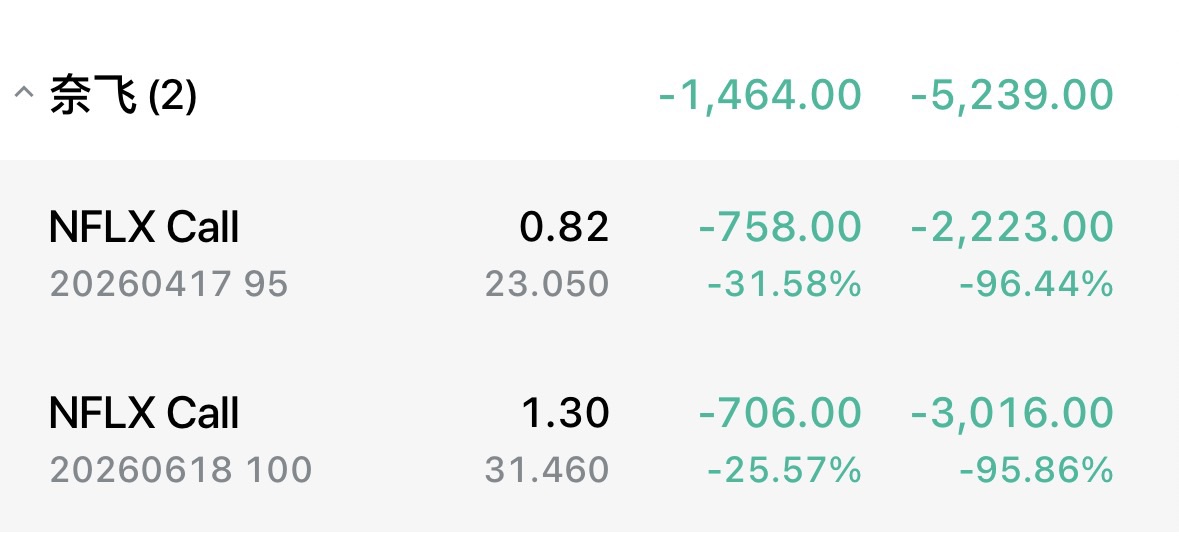Image resolution: width=1179 pixels, height=538 pixels.
Task: Click expiry label 20260618 100
Action: 181,469
